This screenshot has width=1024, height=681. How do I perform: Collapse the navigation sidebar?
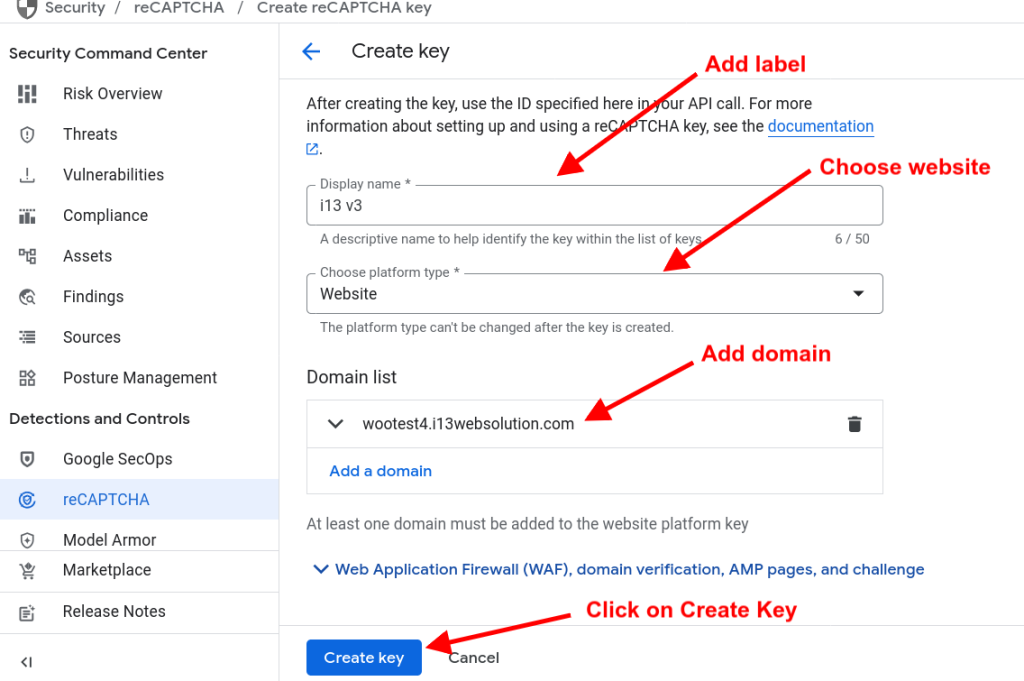click(x=27, y=661)
